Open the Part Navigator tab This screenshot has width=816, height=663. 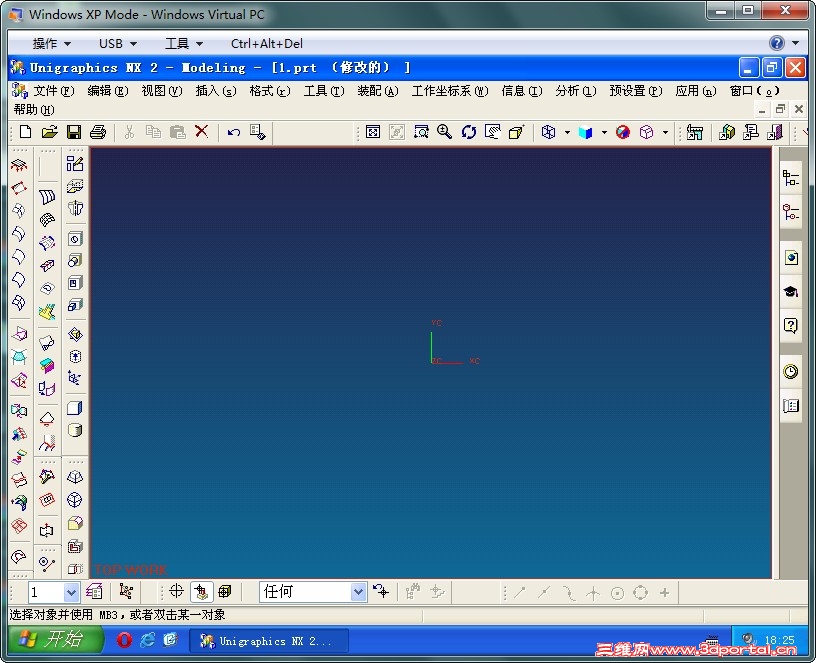pyautogui.click(x=790, y=212)
